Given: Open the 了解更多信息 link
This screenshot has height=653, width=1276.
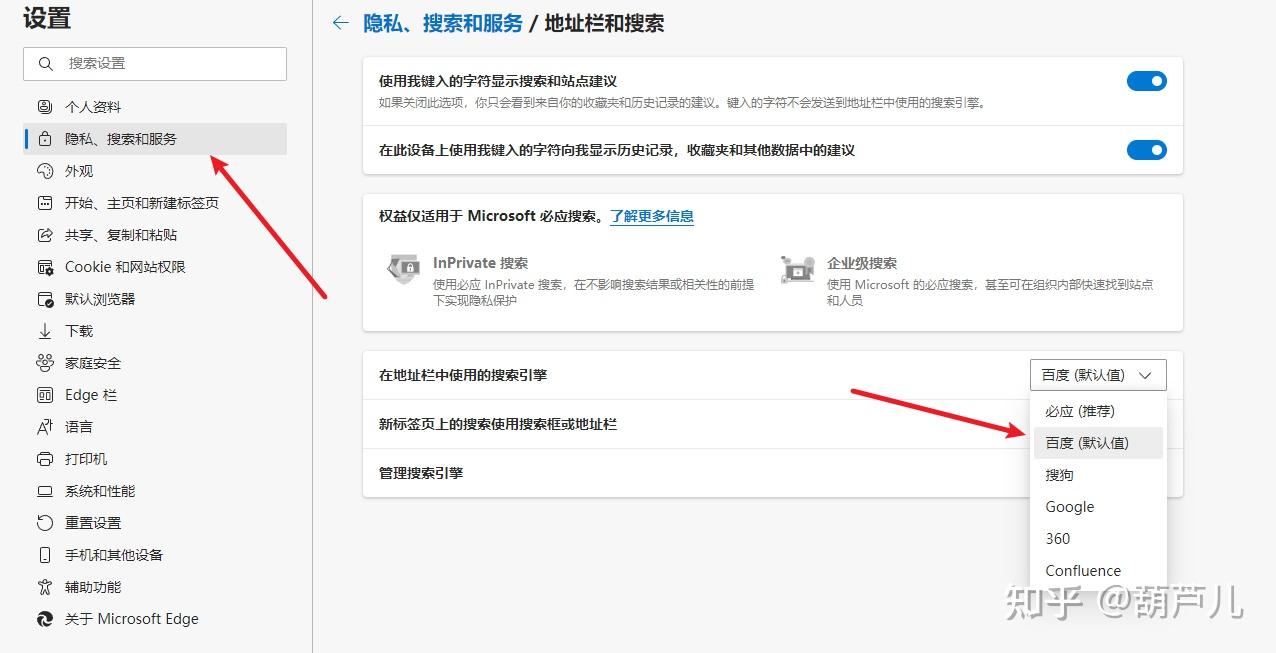Looking at the screenshot, I should coord(652,216).
